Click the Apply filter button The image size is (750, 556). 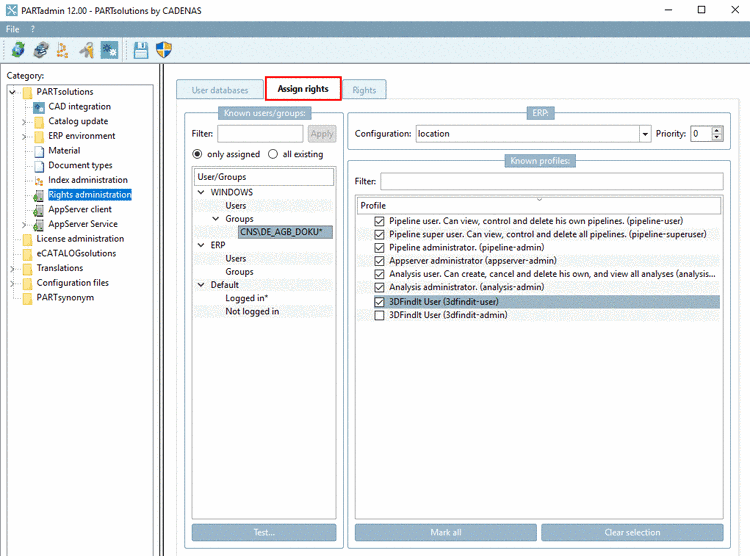coord(322,134)
